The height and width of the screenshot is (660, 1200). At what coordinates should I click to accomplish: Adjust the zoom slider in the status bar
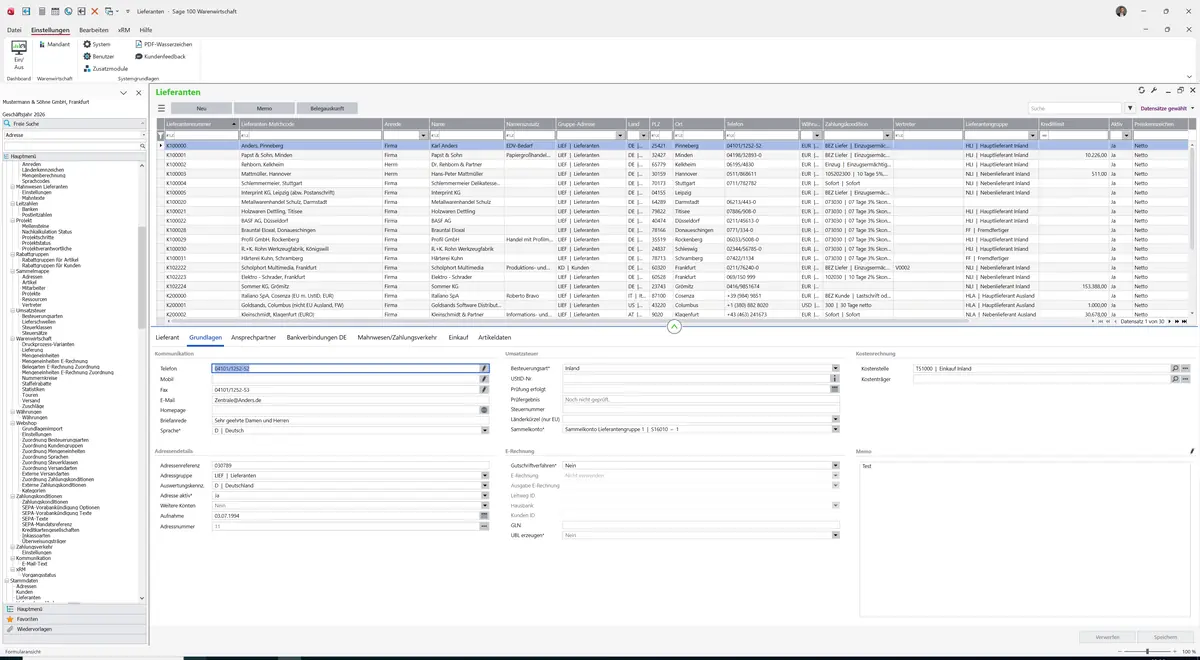pyautogui.click(x=1146, y=652)
